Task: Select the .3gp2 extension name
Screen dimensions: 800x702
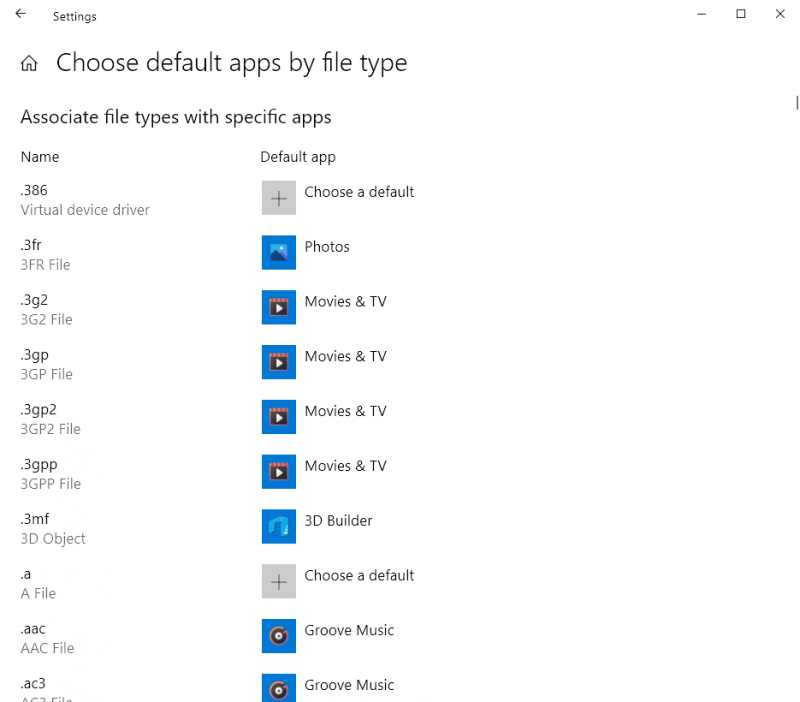Action: pos(39,410)
